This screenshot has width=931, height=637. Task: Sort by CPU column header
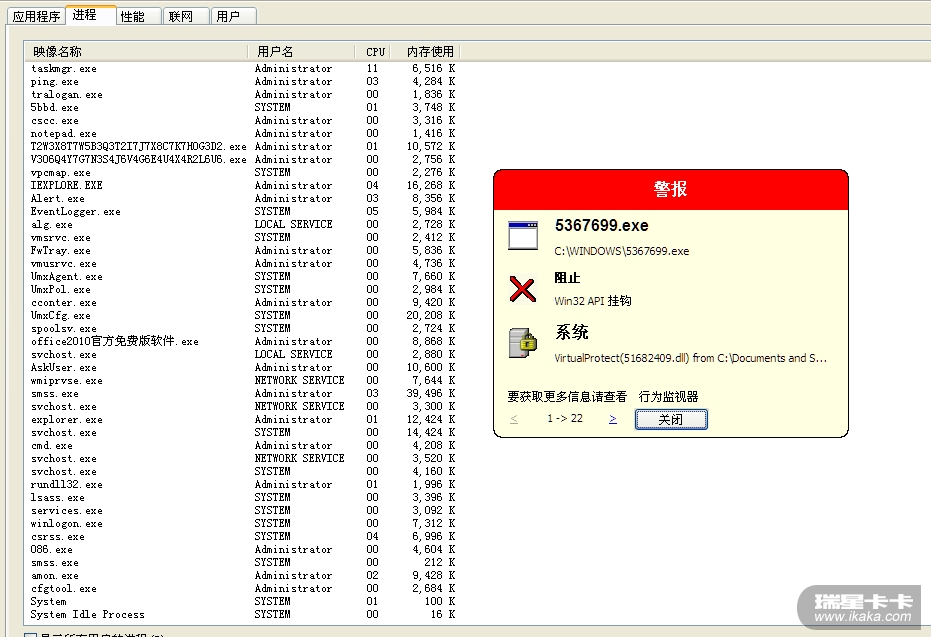click(x=373, y=52)
